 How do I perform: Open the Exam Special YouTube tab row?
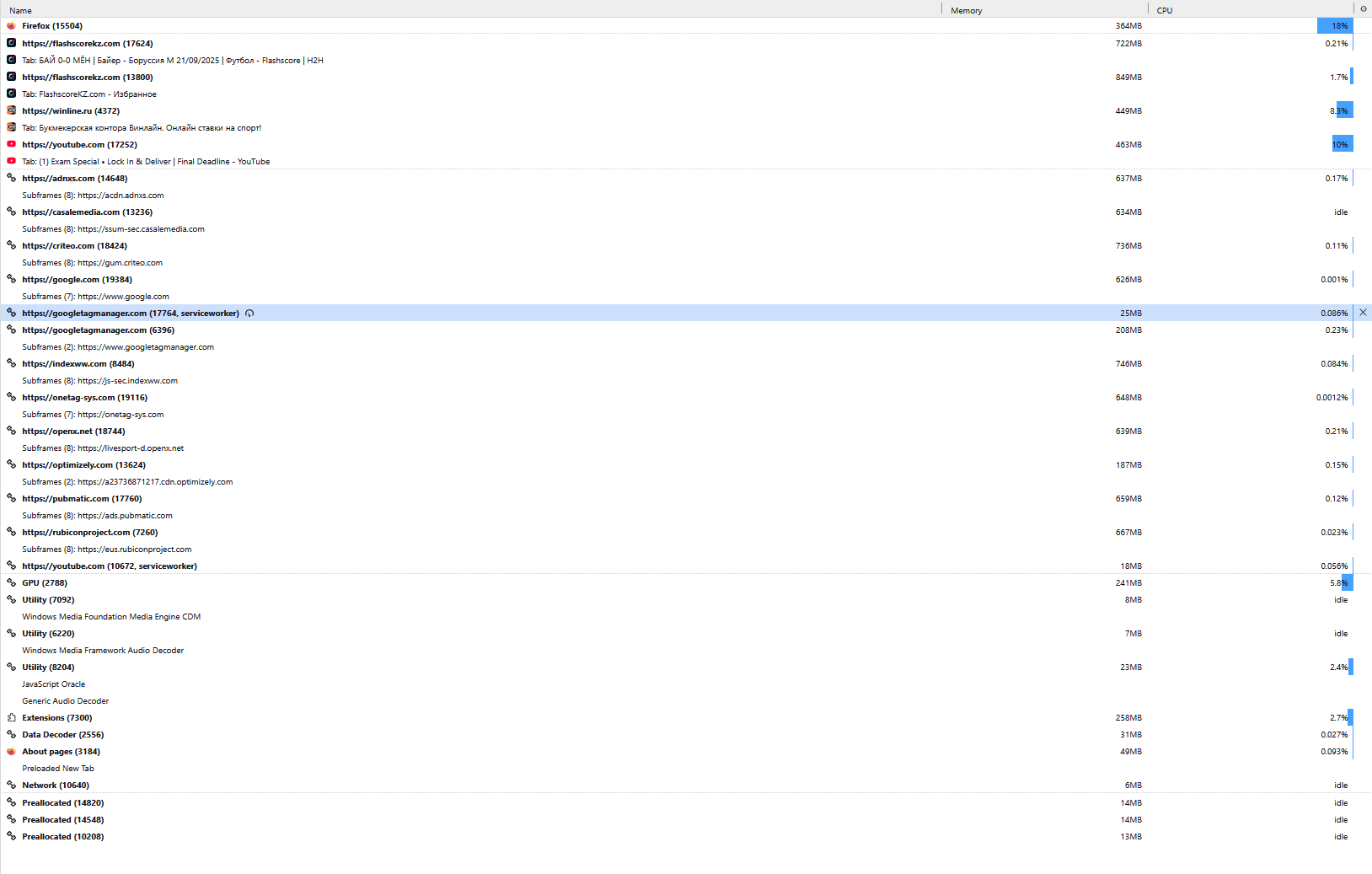(686, 161)
